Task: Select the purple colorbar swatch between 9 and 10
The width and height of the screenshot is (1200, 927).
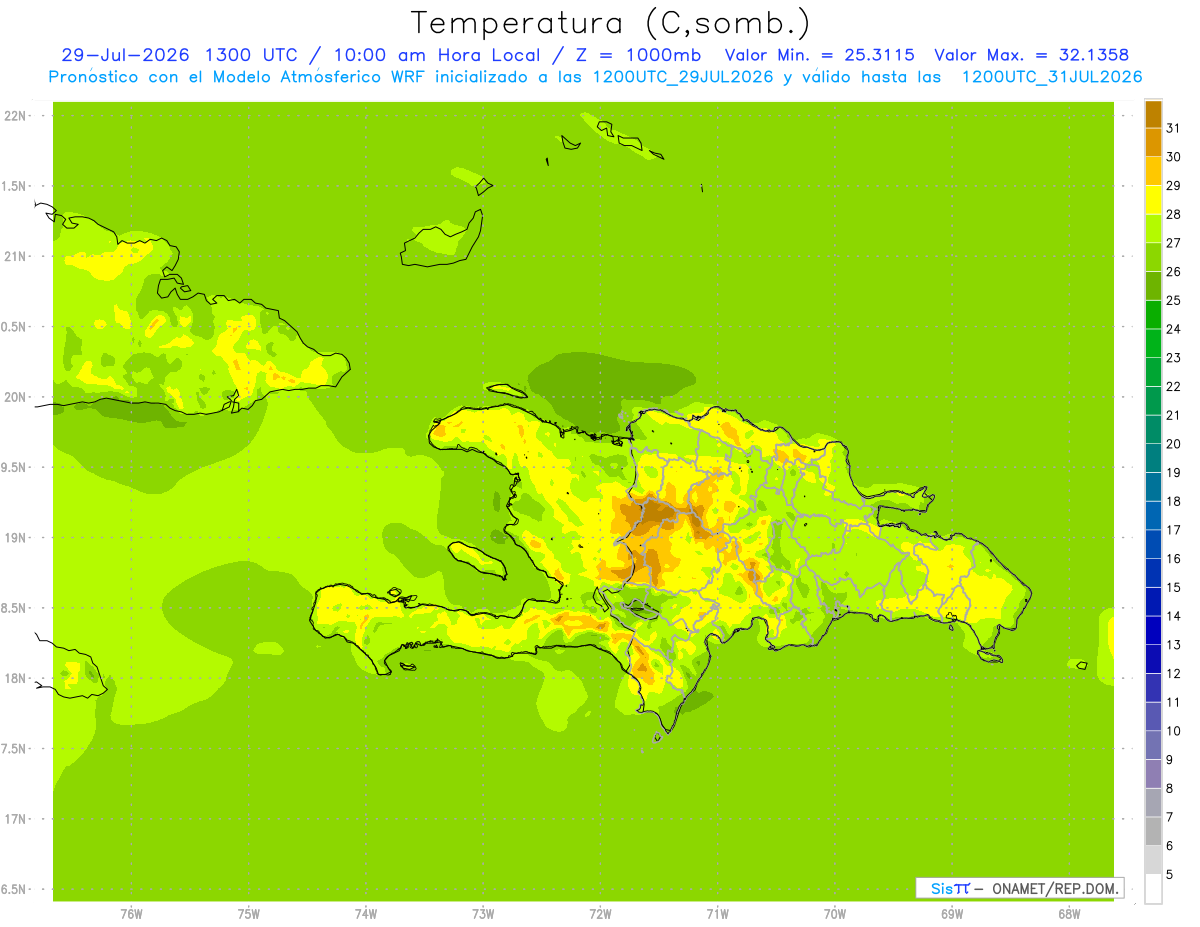Action: (x=1153, y=745)
